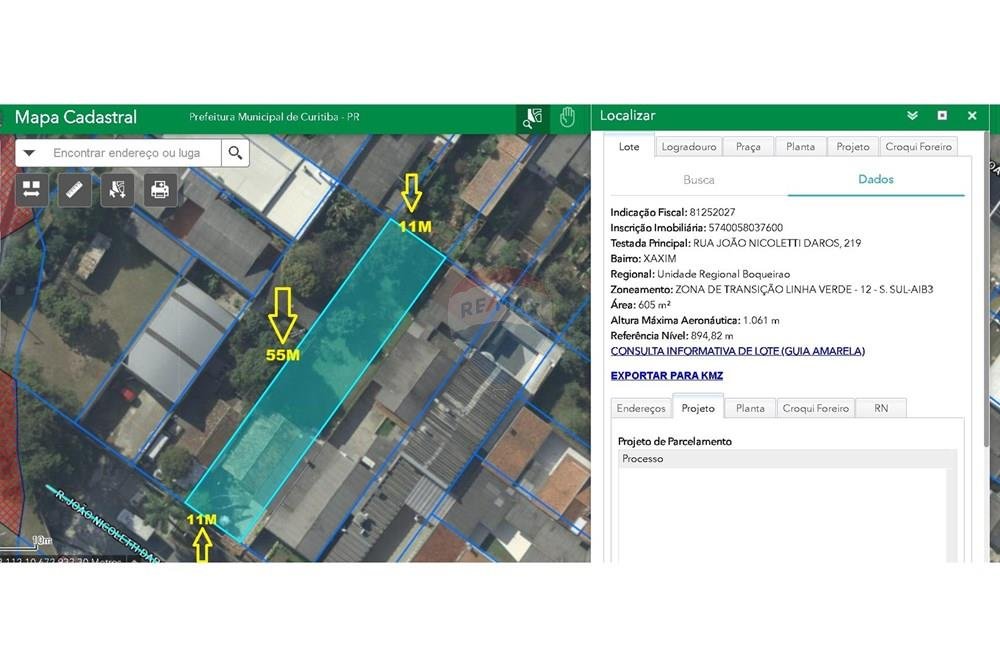Collapse the Localizar panel with double chevron
This screenshot has height=667, width=1000.
pos(912,116)
